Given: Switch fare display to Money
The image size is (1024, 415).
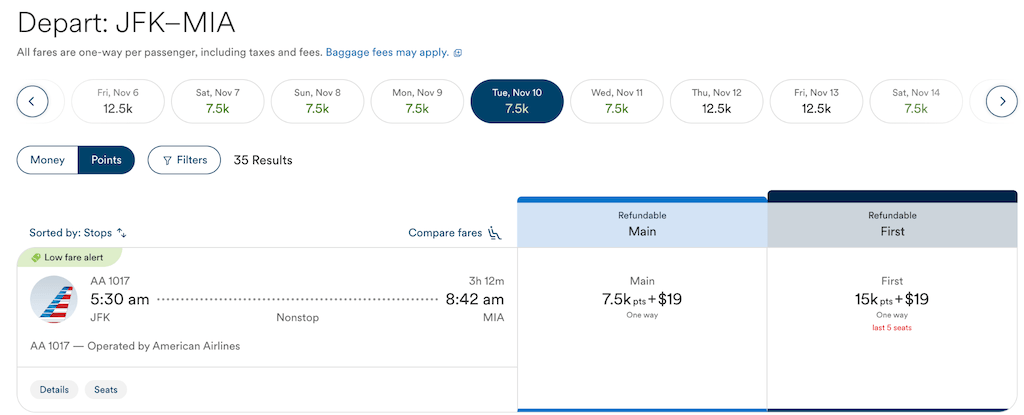Looking at the screenshot, I should [x=48, y=160].
